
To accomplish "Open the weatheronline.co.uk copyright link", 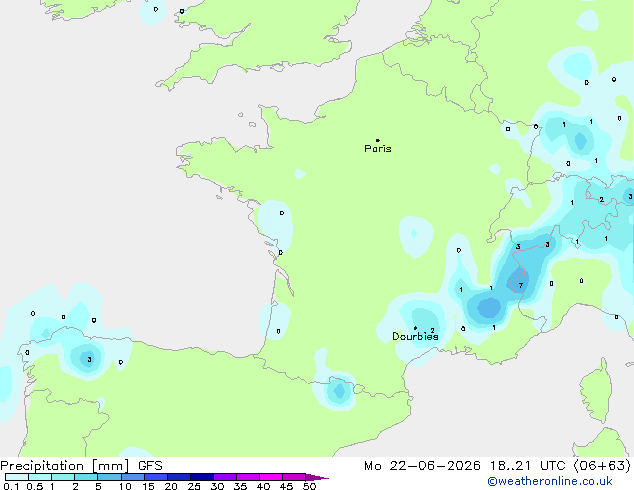I will (550, 481).
